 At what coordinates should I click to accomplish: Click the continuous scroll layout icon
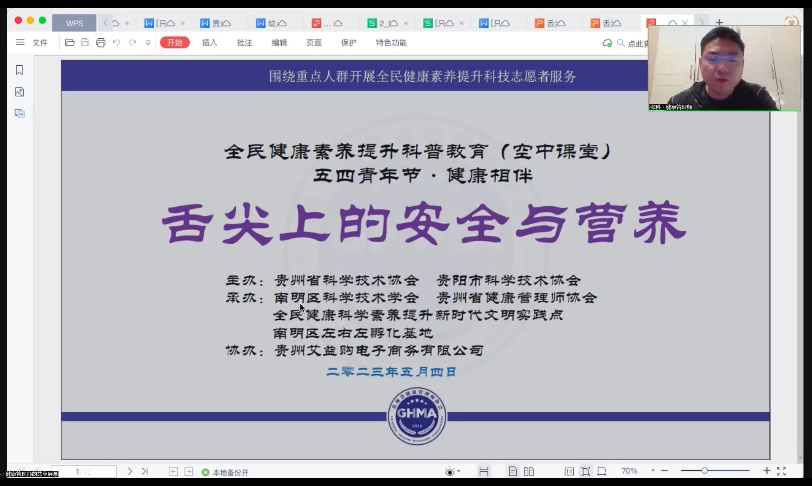pos(484,471)
